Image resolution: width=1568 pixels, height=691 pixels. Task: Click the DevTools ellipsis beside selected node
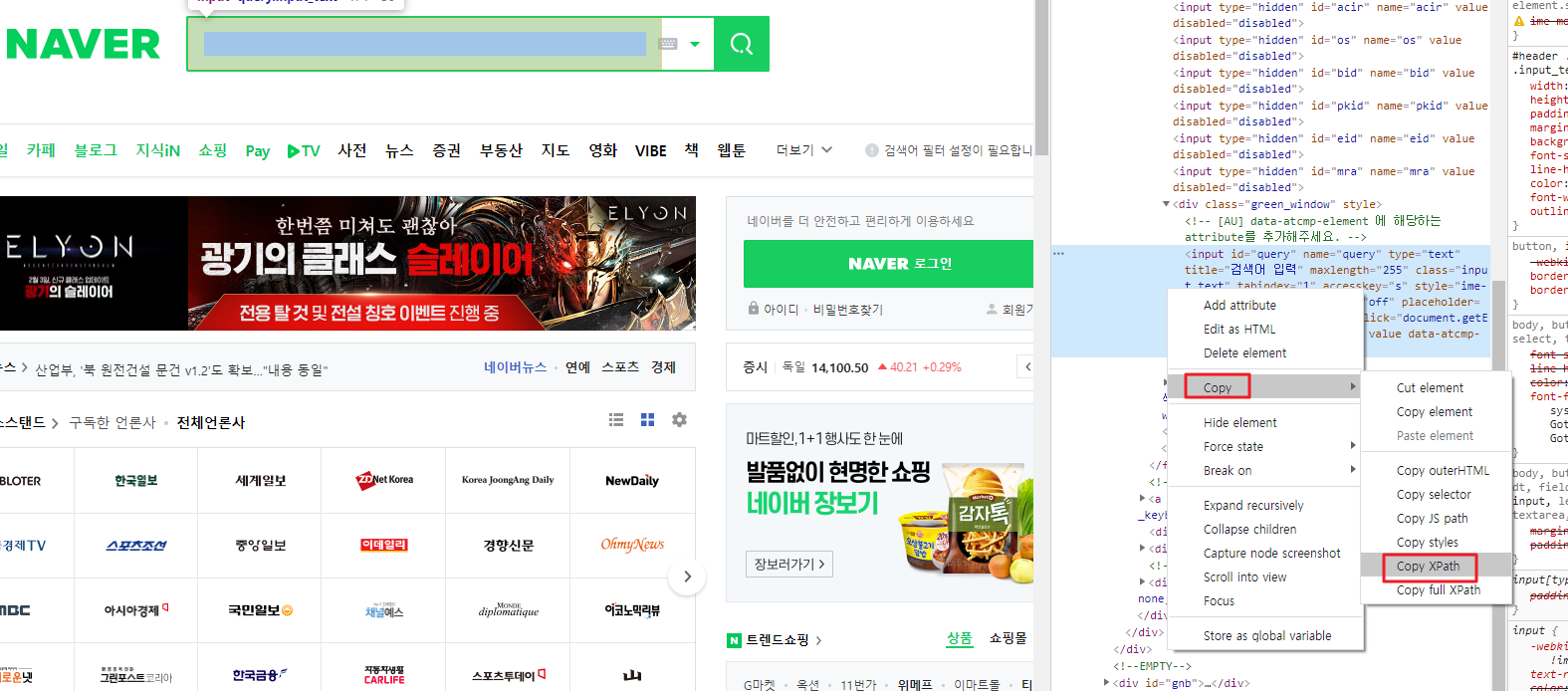(1059, 253)
